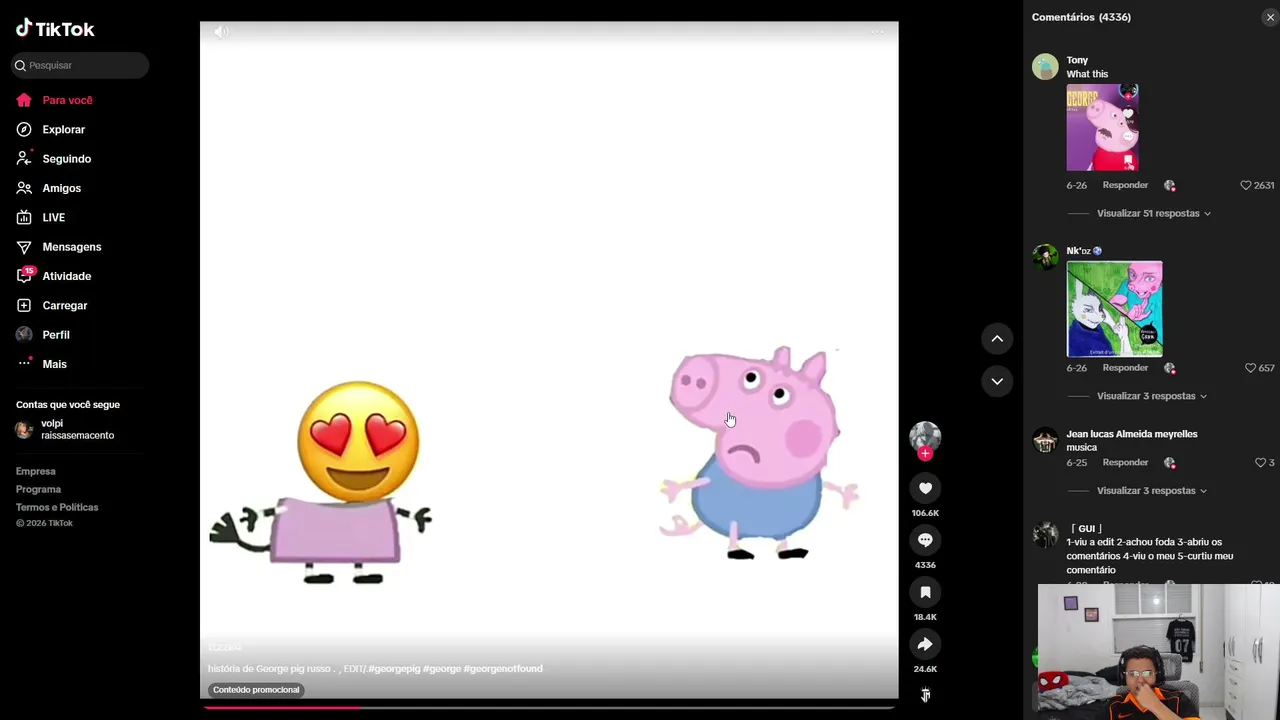The image size is (1280, 720).
Task: Bookmark the video showing 18.4K saves
Action: click(x=925, y=592)
